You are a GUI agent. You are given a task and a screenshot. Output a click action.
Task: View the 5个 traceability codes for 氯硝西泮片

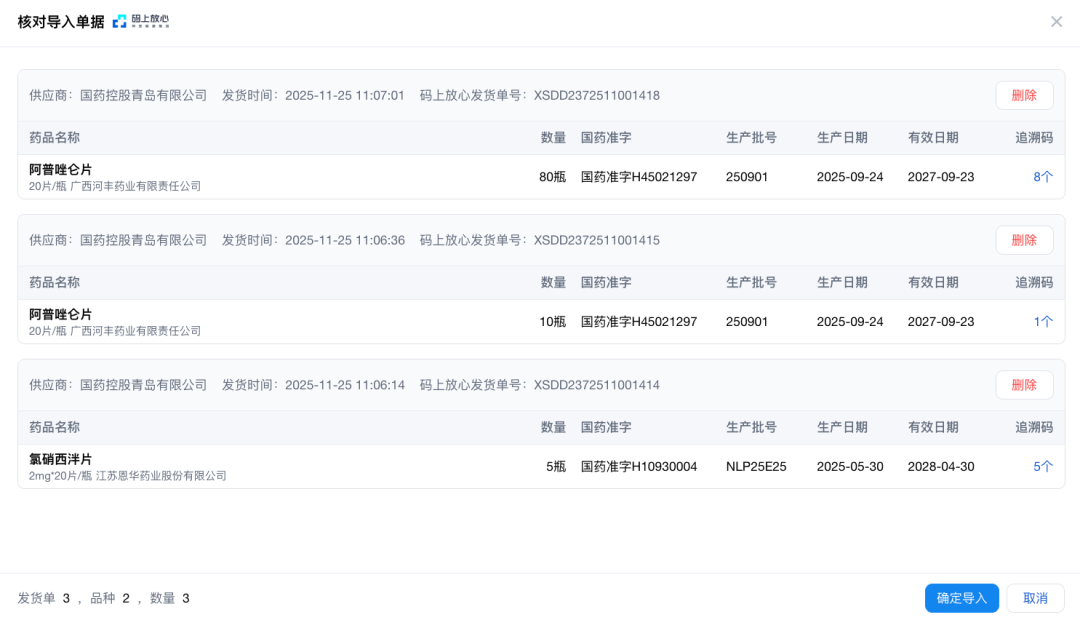(1043, 467)
